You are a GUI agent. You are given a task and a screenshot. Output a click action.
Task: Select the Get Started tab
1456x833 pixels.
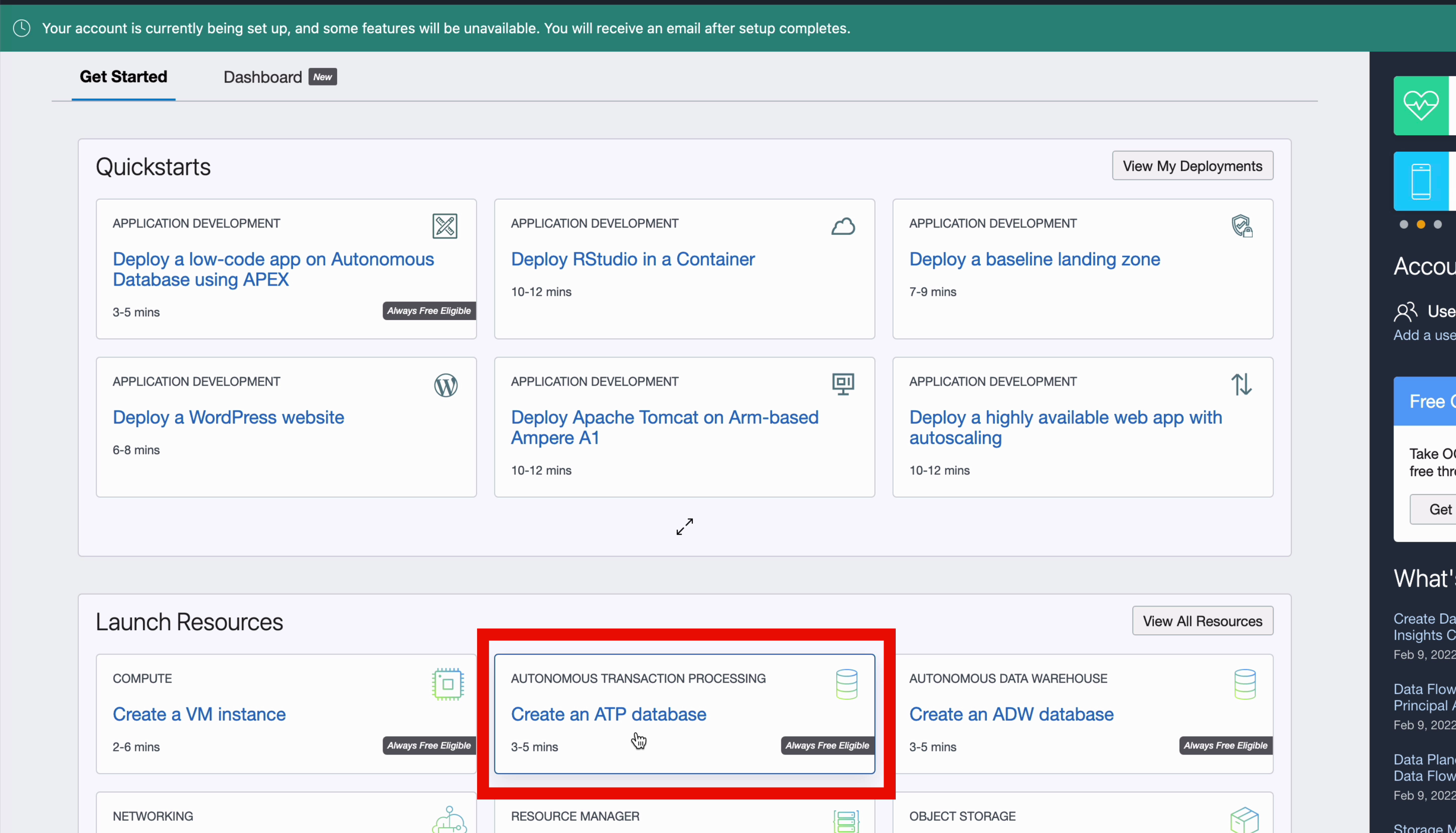pos(123,77)
